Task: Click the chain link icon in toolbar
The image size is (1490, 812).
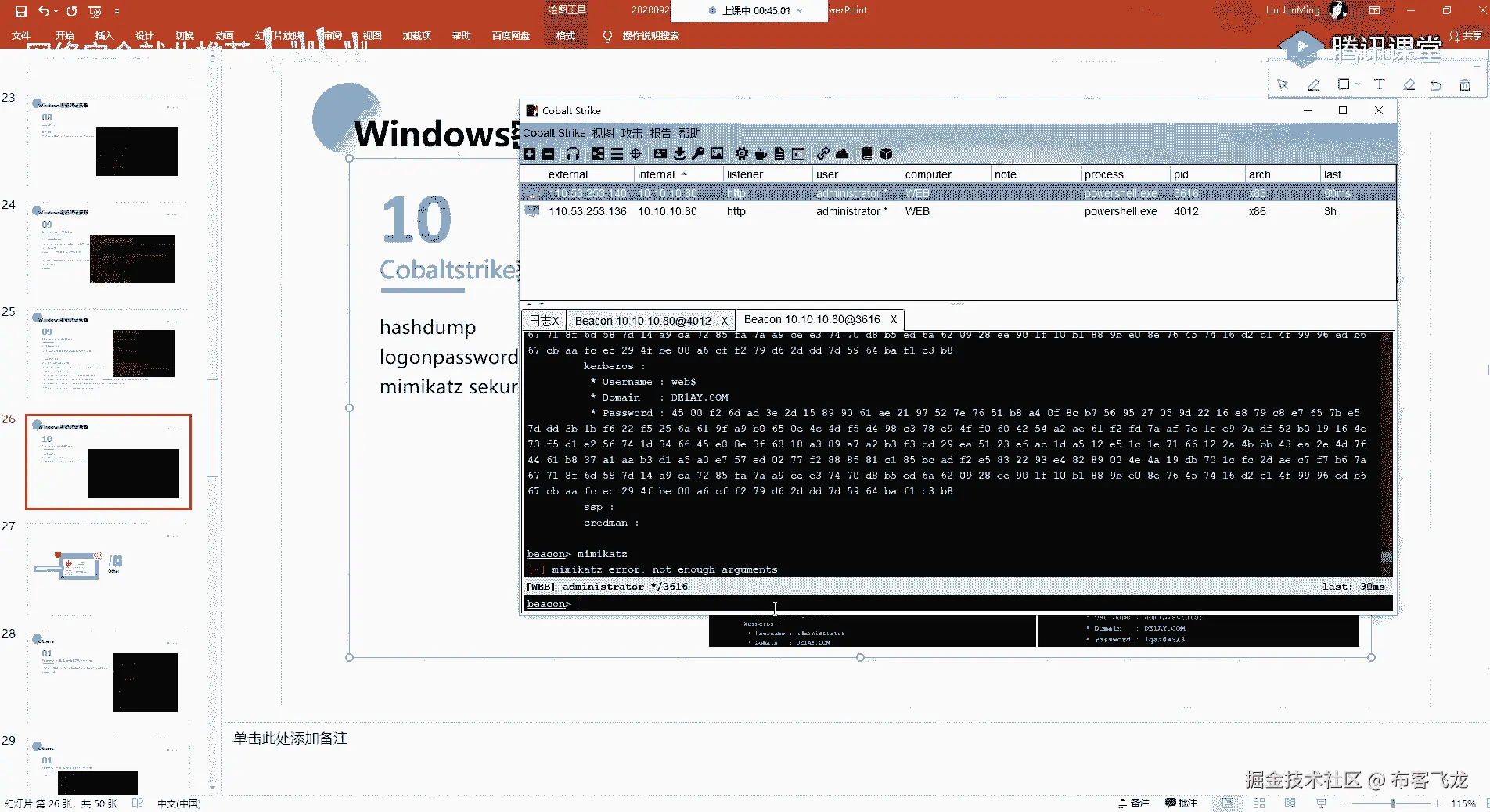Action: coord(822,154)
